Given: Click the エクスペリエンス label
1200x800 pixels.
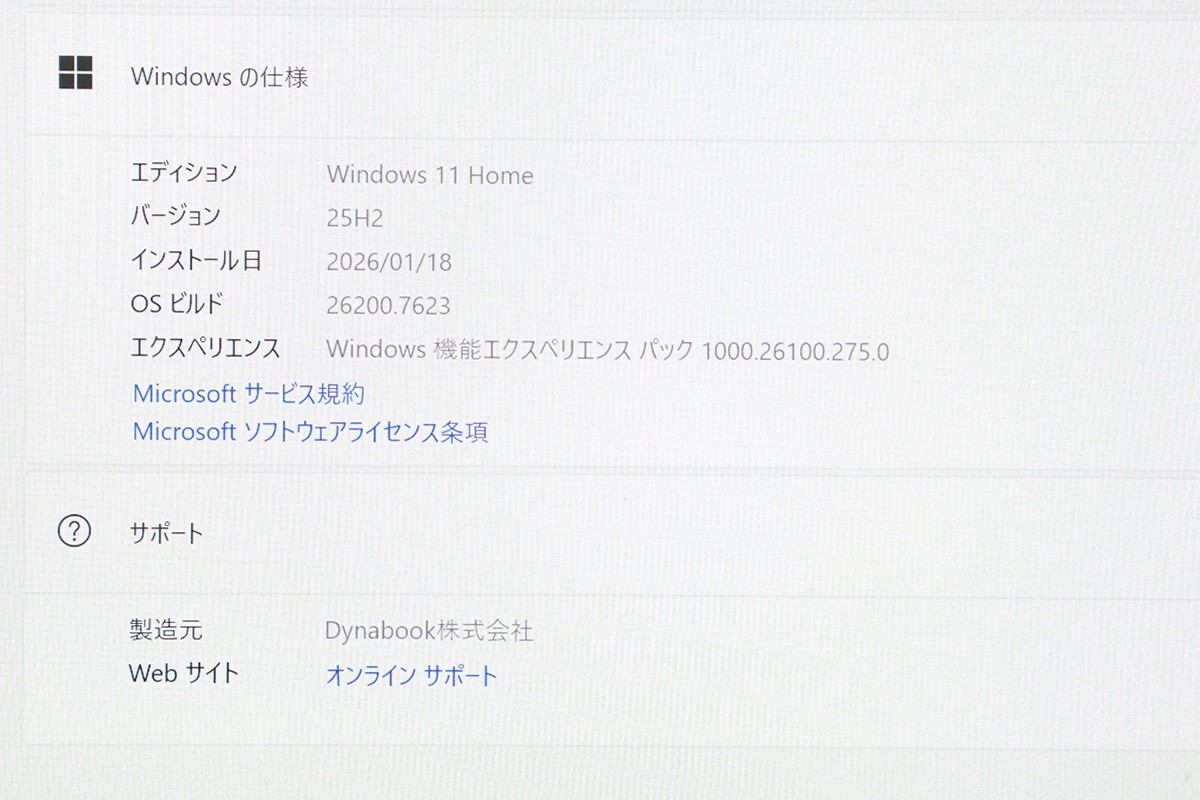Looking at the screenshot, I should pyautogui.click(x=207, y=348).
